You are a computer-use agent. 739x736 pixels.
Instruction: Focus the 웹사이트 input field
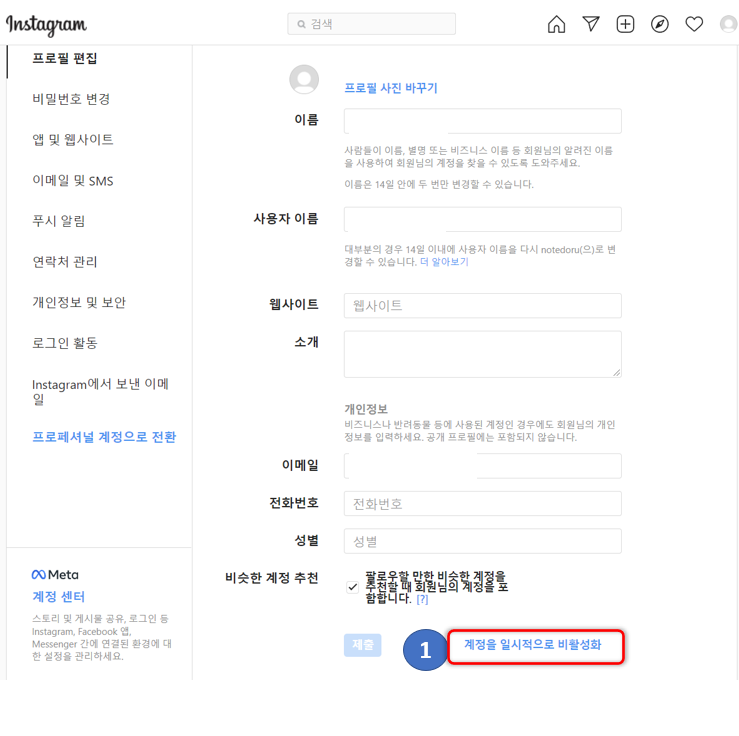(483, 305)
